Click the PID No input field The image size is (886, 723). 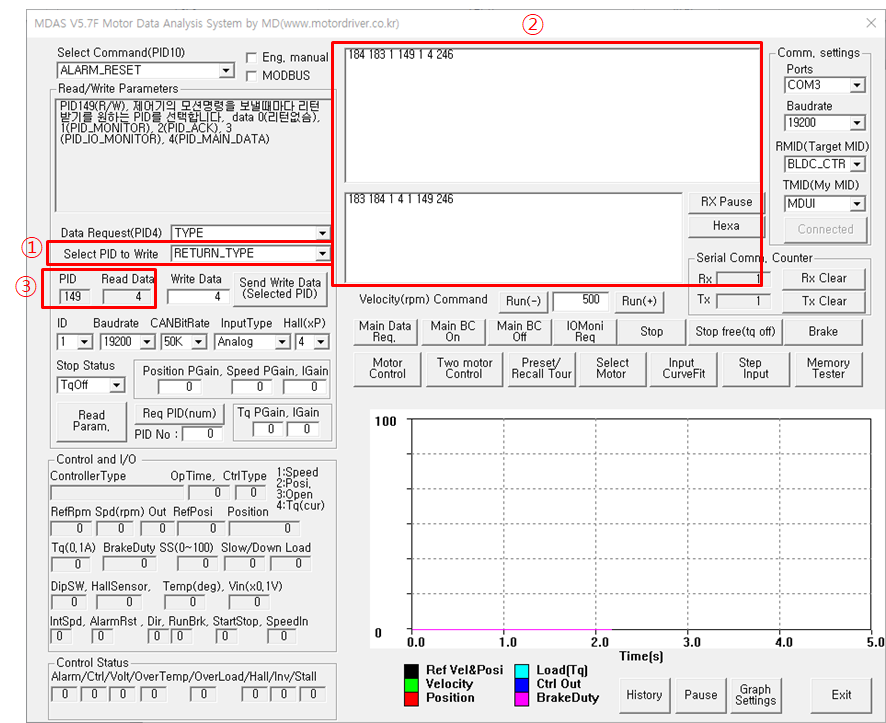coord(202,434)
